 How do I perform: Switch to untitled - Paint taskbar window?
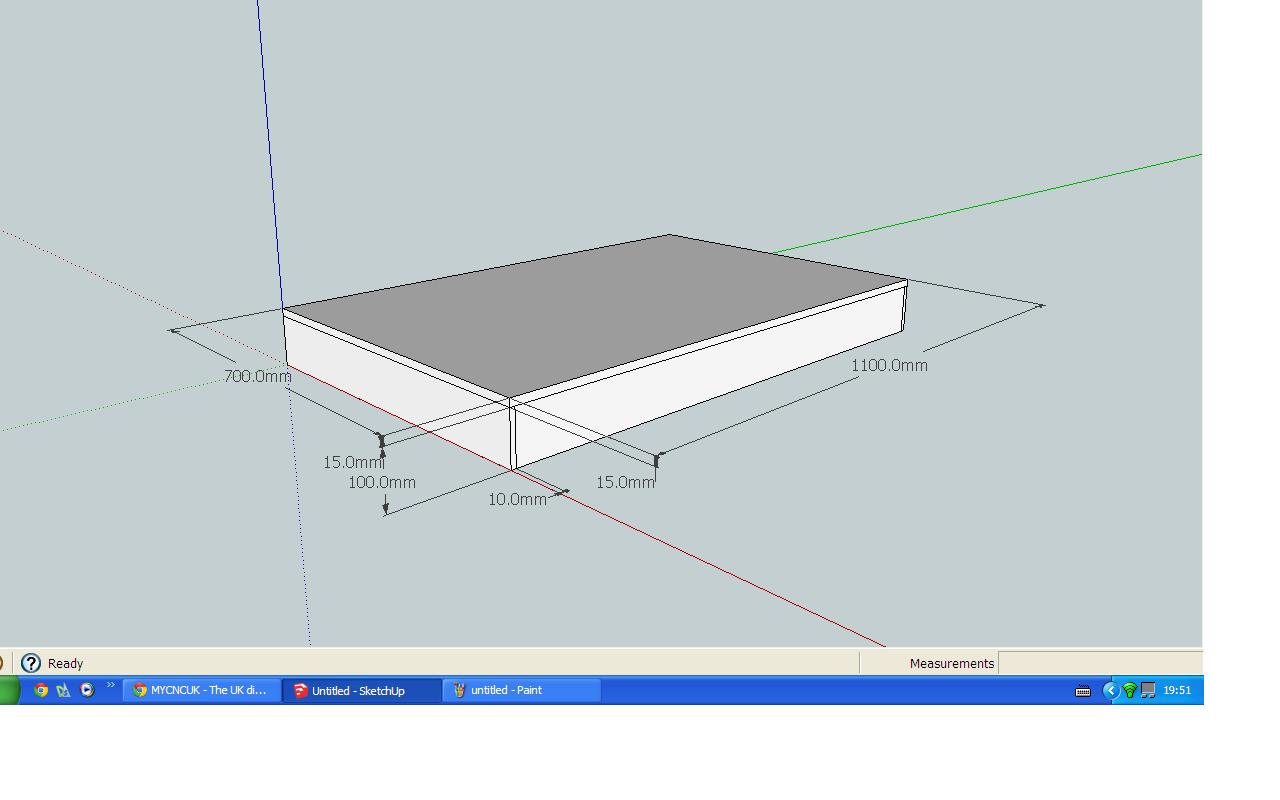[521, 690]
